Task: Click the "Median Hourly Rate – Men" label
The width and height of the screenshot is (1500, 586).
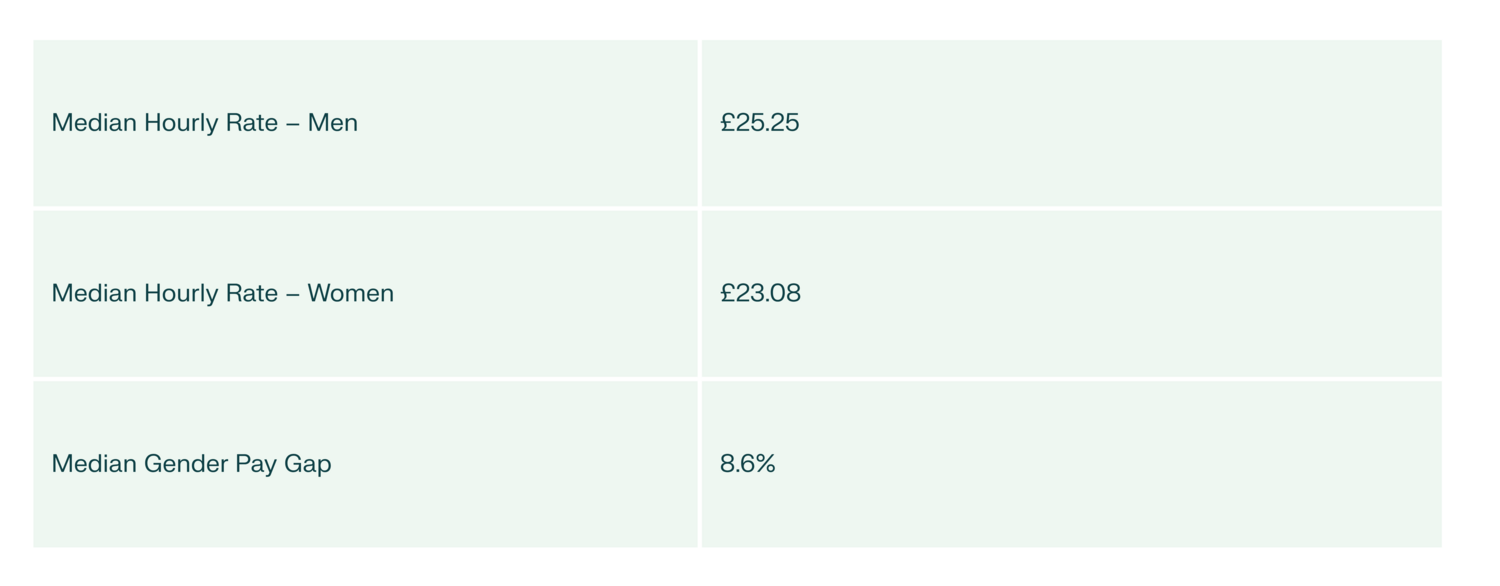Action: click(x=204, y=123)
